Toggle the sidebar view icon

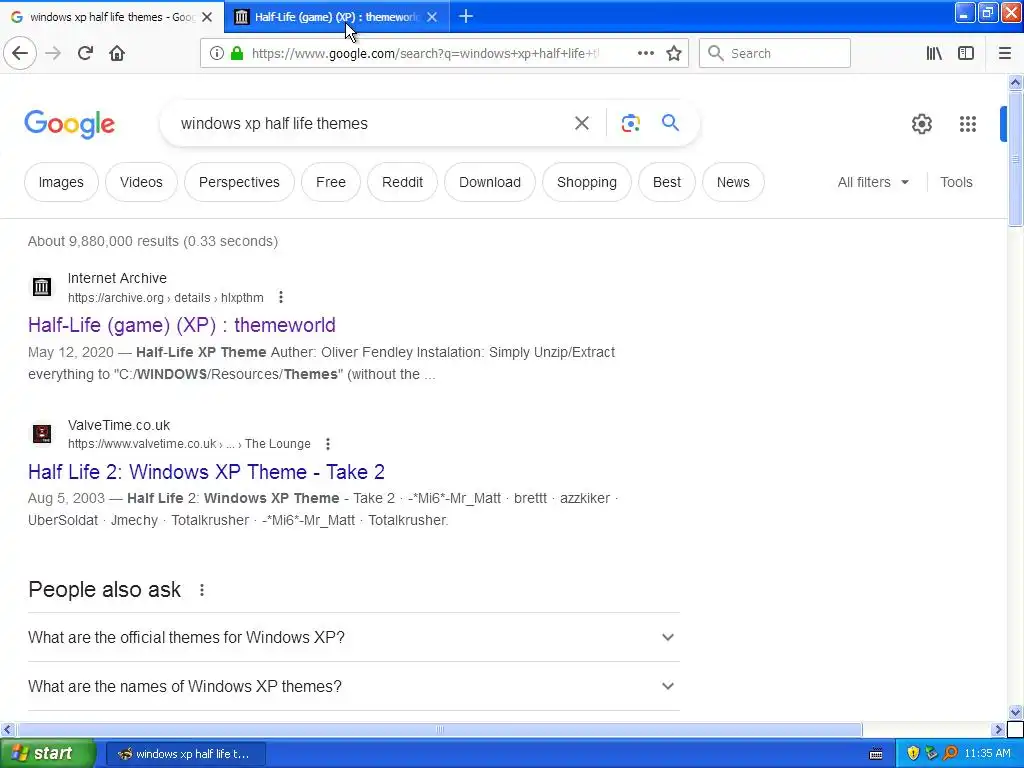(x=966, y=54)
